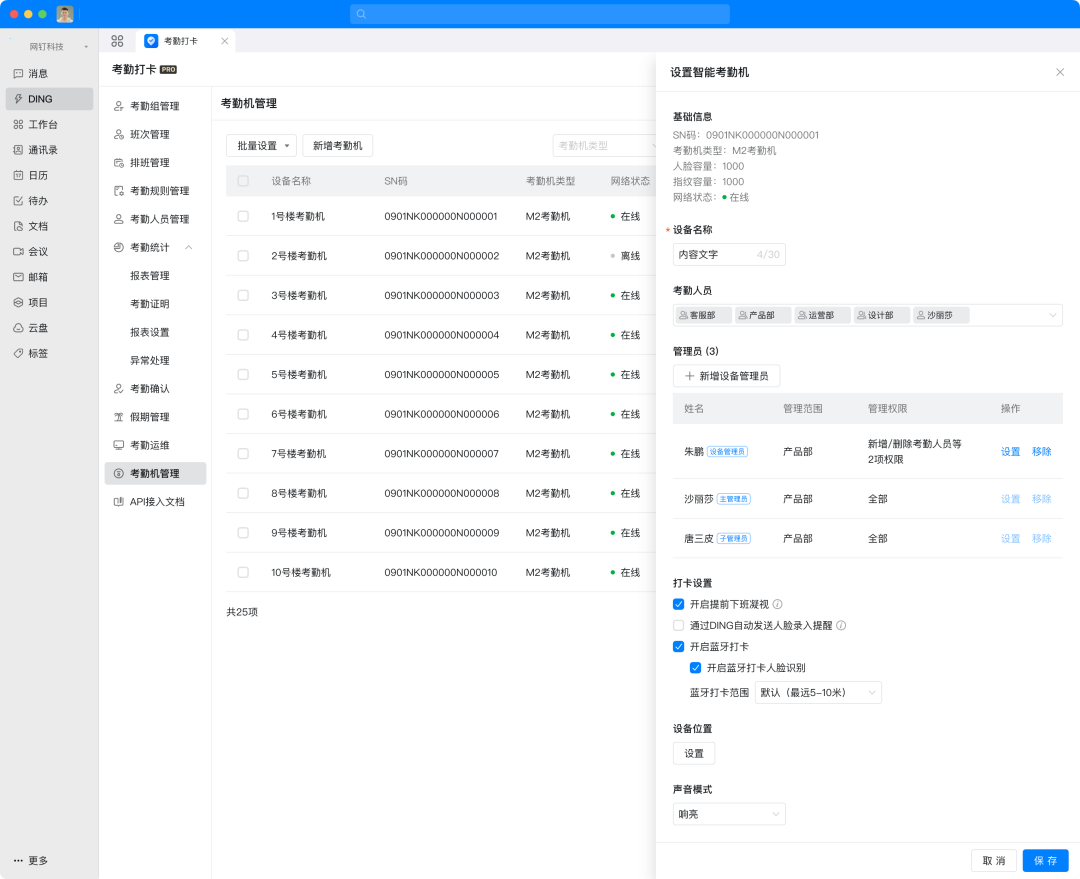This screenshot has height=879, width=1080.
Task: Click the app grid icon beside tab
Action: tap(117, 41)
